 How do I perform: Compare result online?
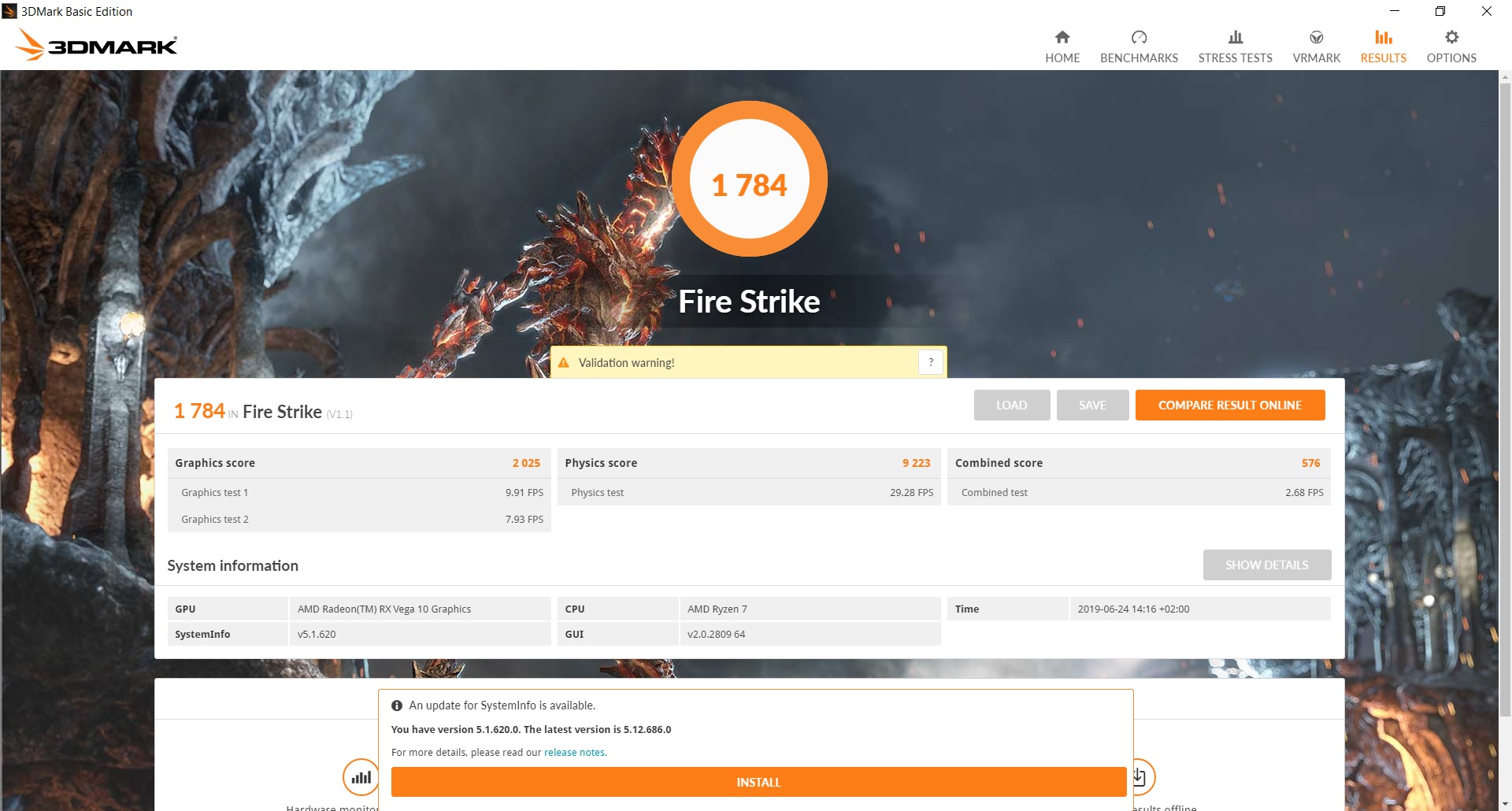point(1230,405)
